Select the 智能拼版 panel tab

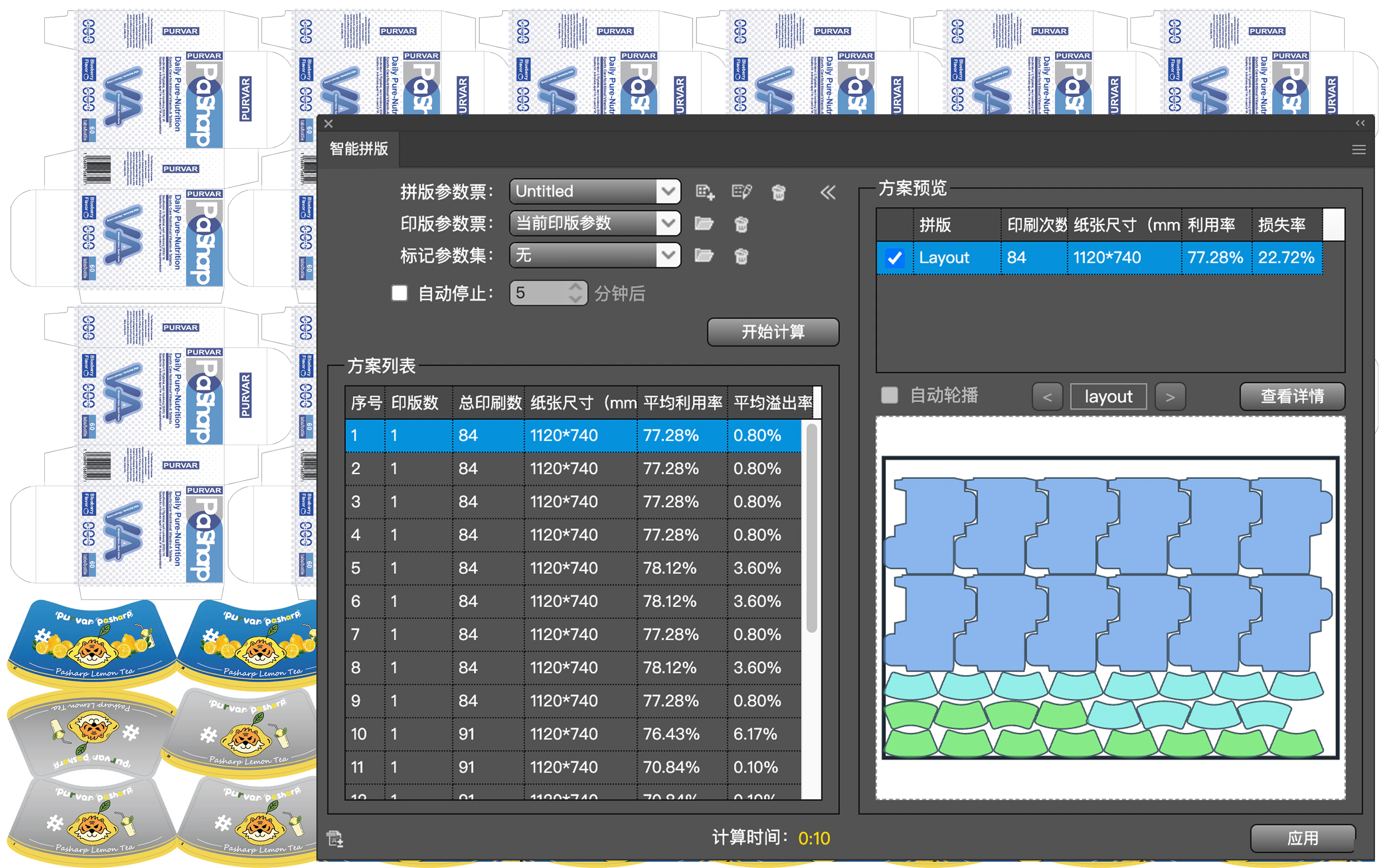pyautogui.click(x=359, y=149)
